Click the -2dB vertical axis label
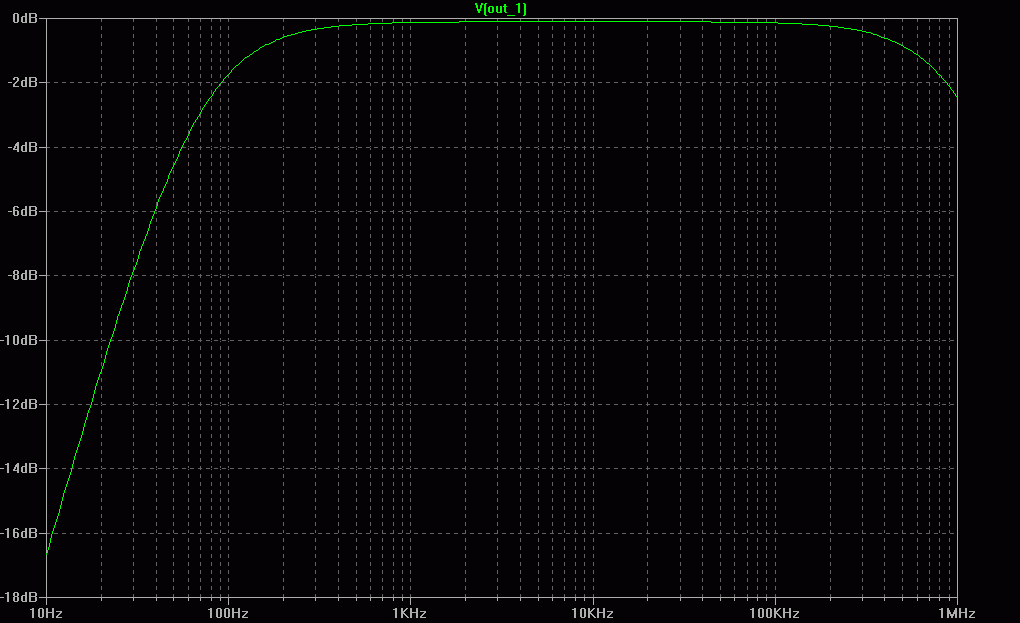This screenshot has width=1020, height=623. 22,83
